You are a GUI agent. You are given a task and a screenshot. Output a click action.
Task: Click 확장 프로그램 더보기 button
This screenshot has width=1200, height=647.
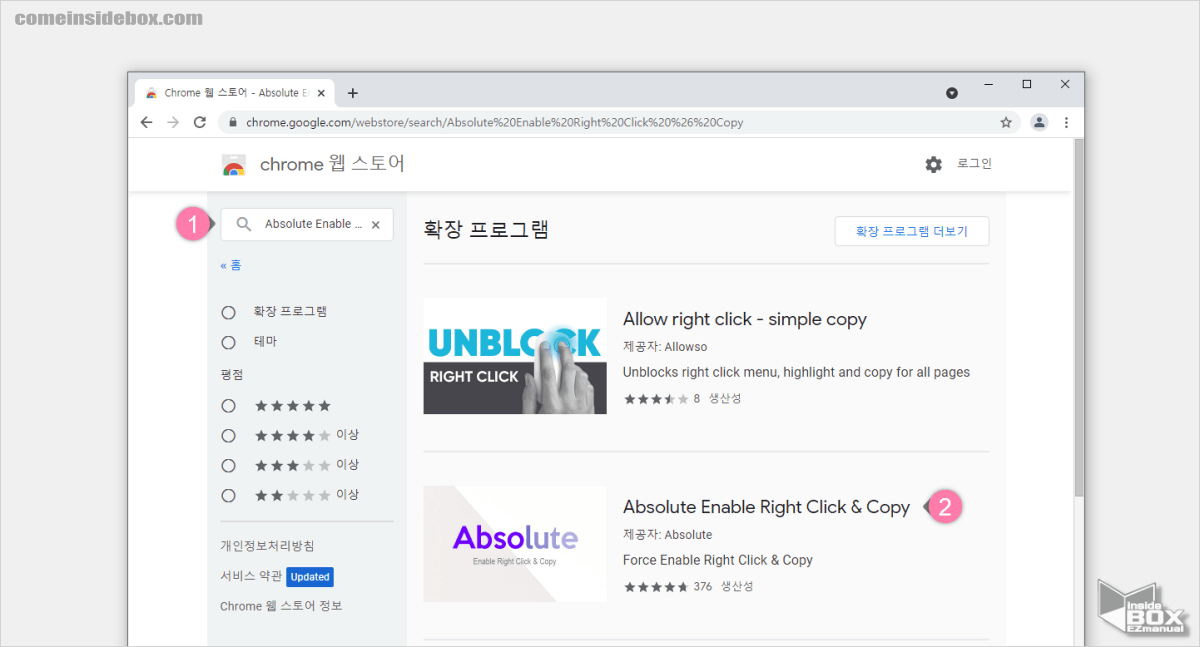pyautogui.click(x=912, y=231)
